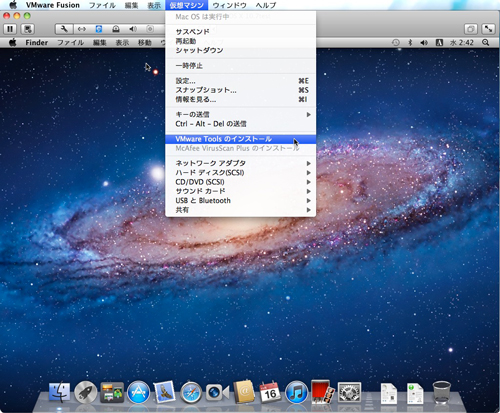Open the 移動 menu in guest Finder
The height and width of the screenshot is (413, 500).
click(x=145, y=42)
